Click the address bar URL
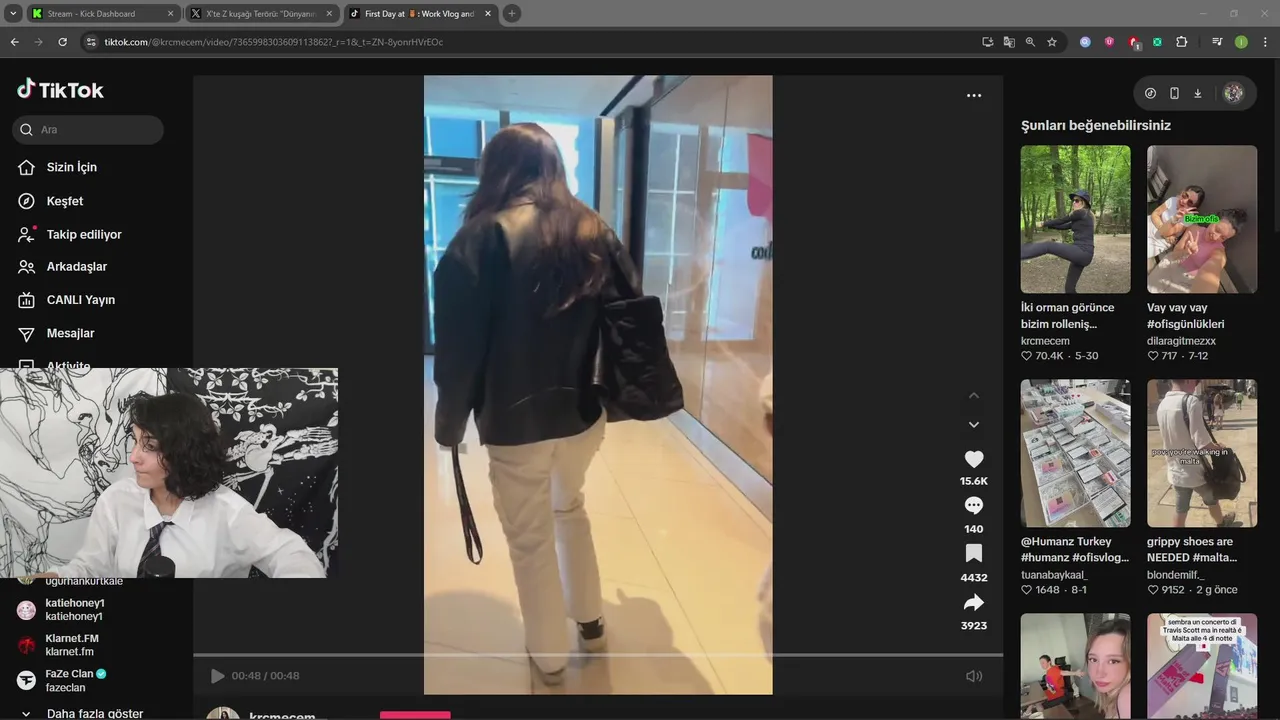 (x=273, y=42)
